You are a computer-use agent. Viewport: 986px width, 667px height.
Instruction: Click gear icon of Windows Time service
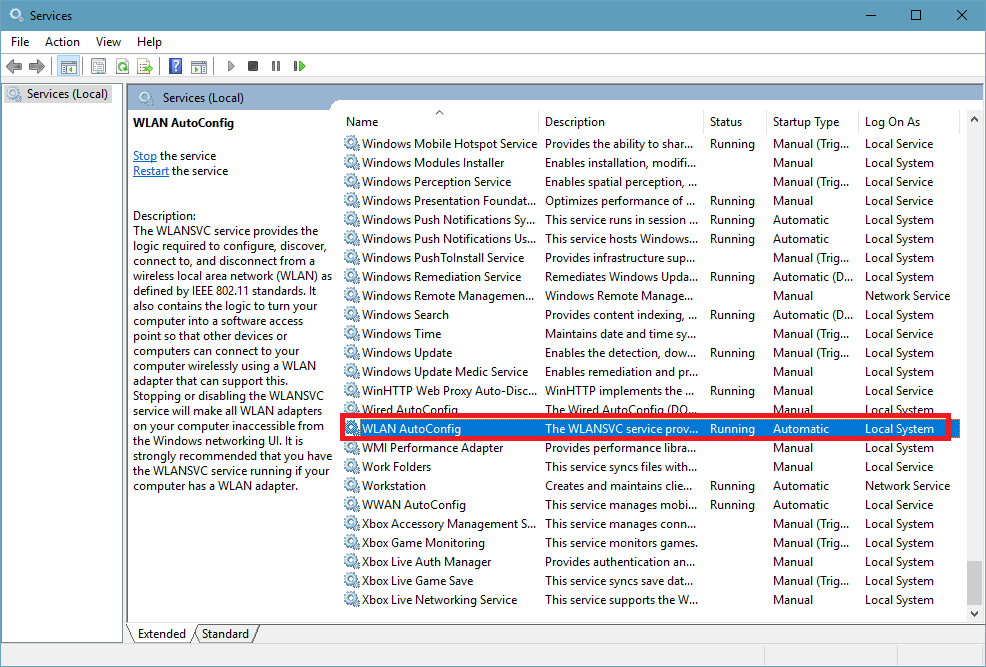(x=352, y=334)
